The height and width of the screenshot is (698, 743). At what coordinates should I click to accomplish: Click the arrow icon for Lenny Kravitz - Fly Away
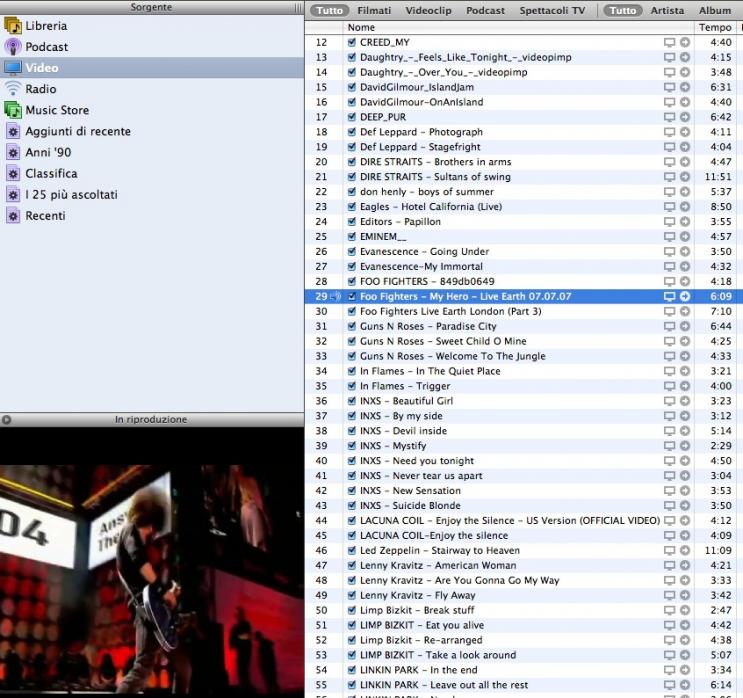tap(685, 595)
